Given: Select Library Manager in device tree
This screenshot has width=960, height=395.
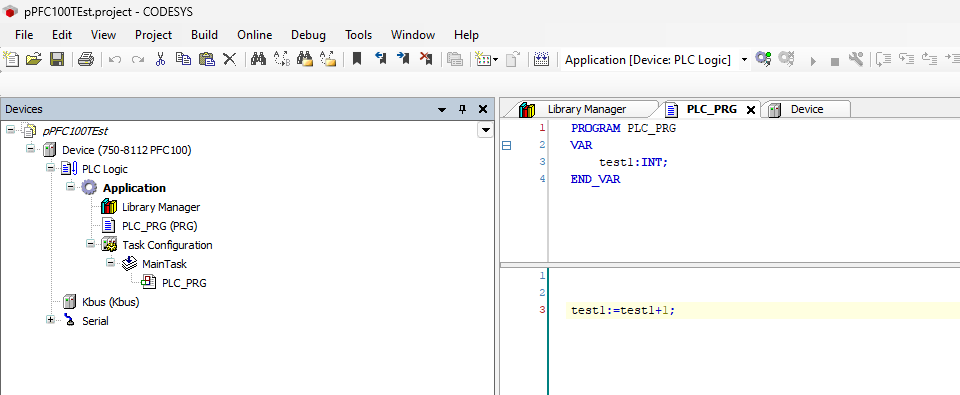Looking at the screenshot, I should (161, 207).
